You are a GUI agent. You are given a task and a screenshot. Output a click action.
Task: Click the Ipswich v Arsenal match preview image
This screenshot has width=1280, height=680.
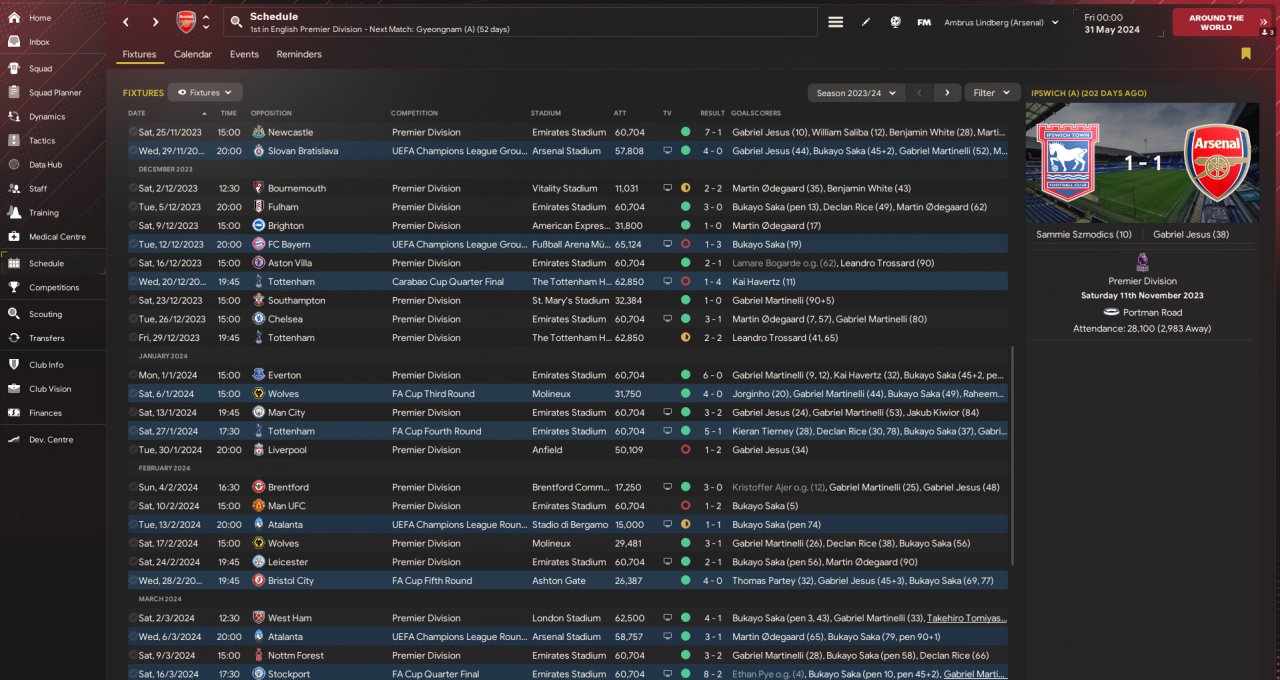(x=1142, y=163)
